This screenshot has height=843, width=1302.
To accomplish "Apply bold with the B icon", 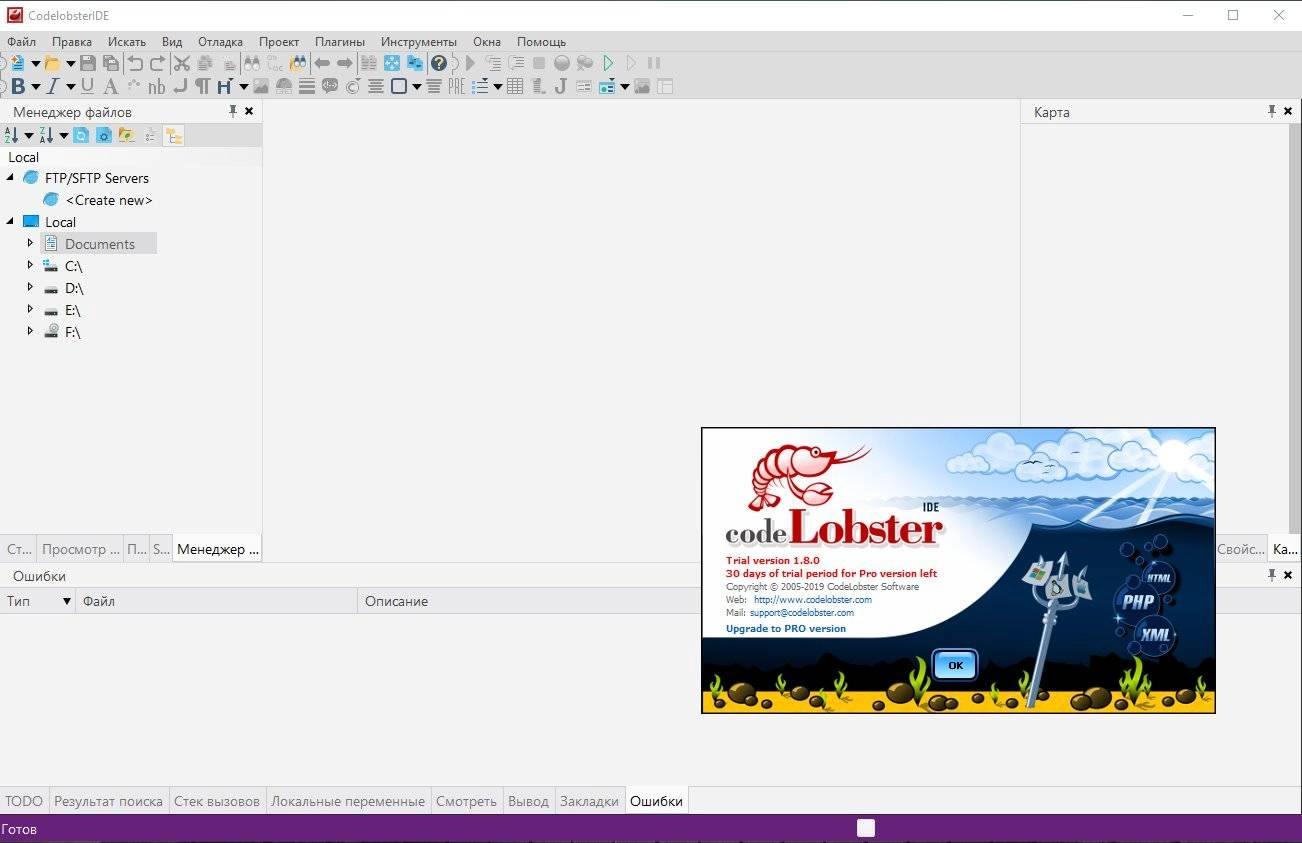I will click(17, 86).
